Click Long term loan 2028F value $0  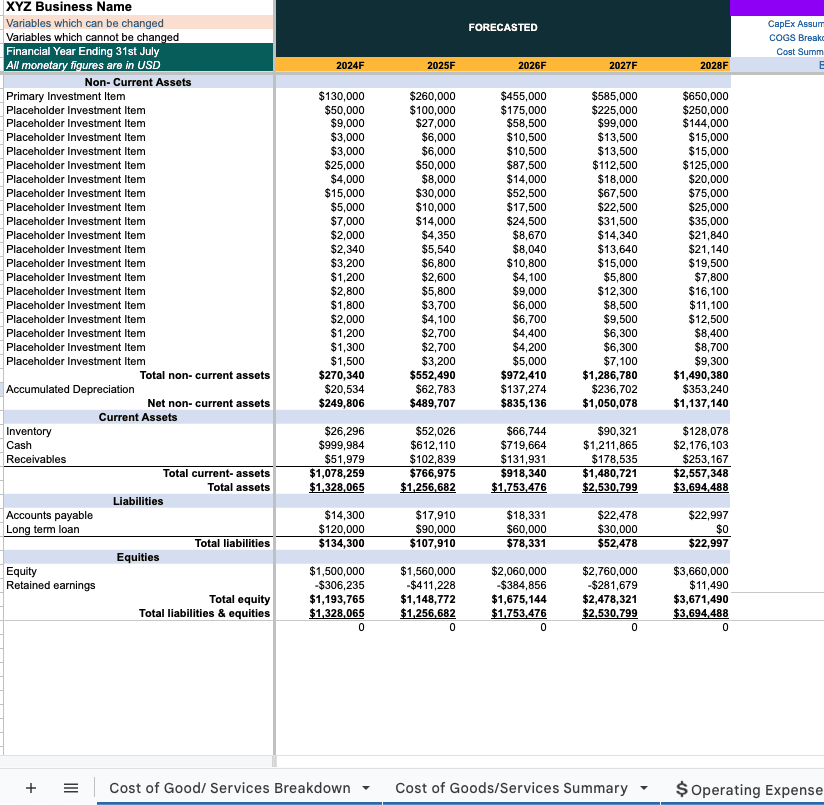click(722, 529)
